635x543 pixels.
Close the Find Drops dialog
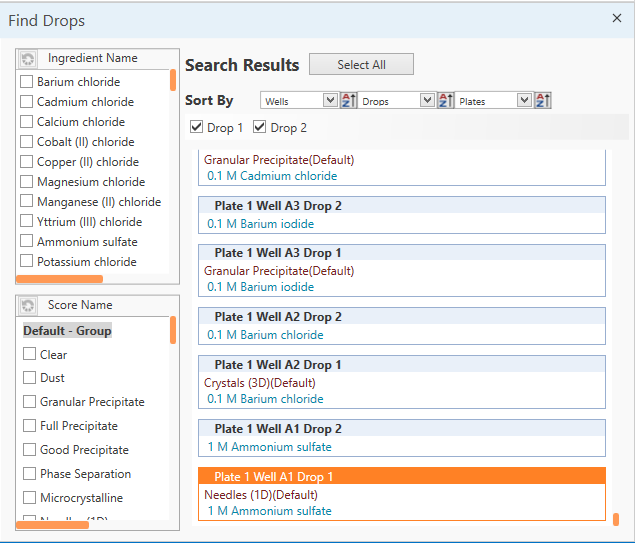click(x=617, y=18)
